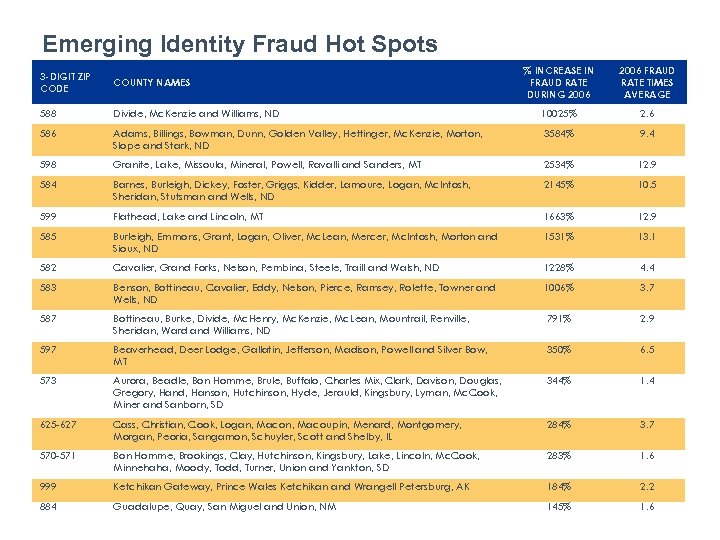Click the 13.1 fraud rate value
The image size is (720, 540).
point(647,236)
